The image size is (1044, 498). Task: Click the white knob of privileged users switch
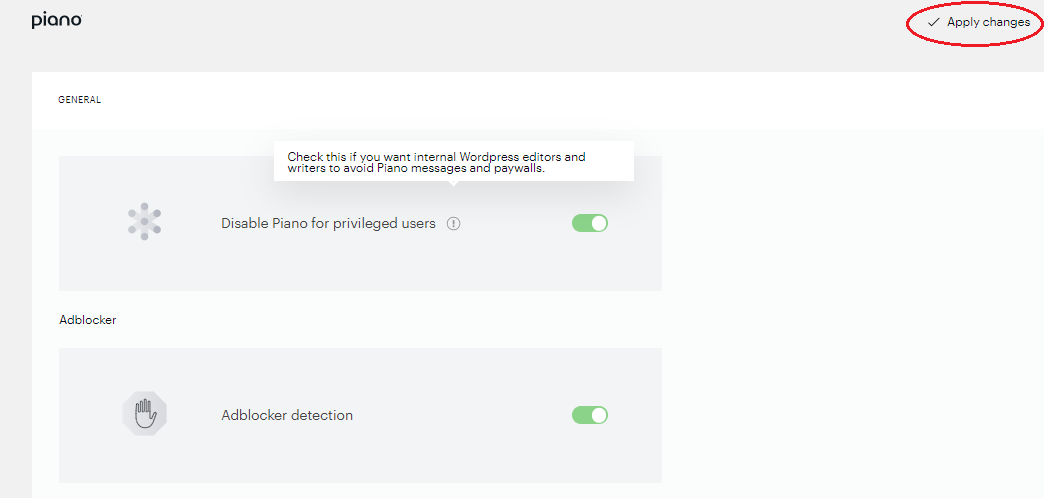599,223
